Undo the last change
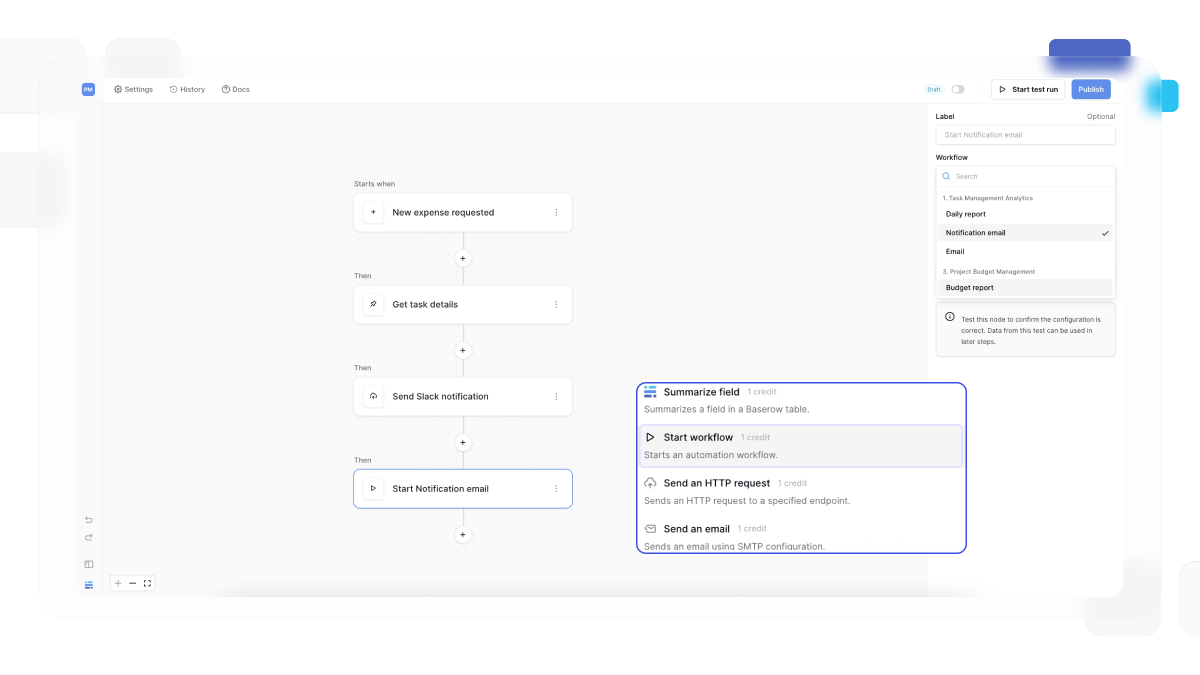Screen dimensions: 1200x675 click(x=88, y=520)
